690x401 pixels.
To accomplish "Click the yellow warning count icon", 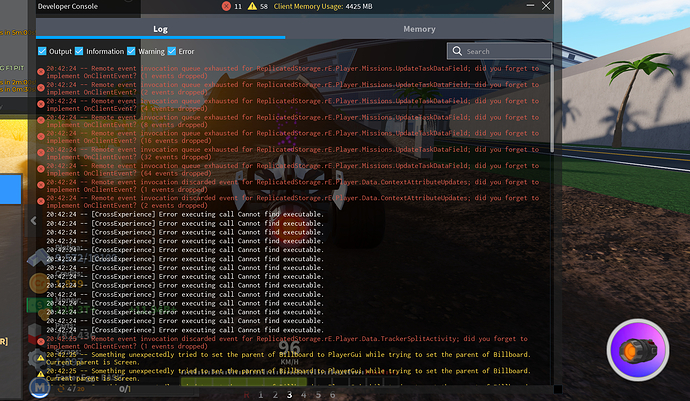I will pos(251,6).
